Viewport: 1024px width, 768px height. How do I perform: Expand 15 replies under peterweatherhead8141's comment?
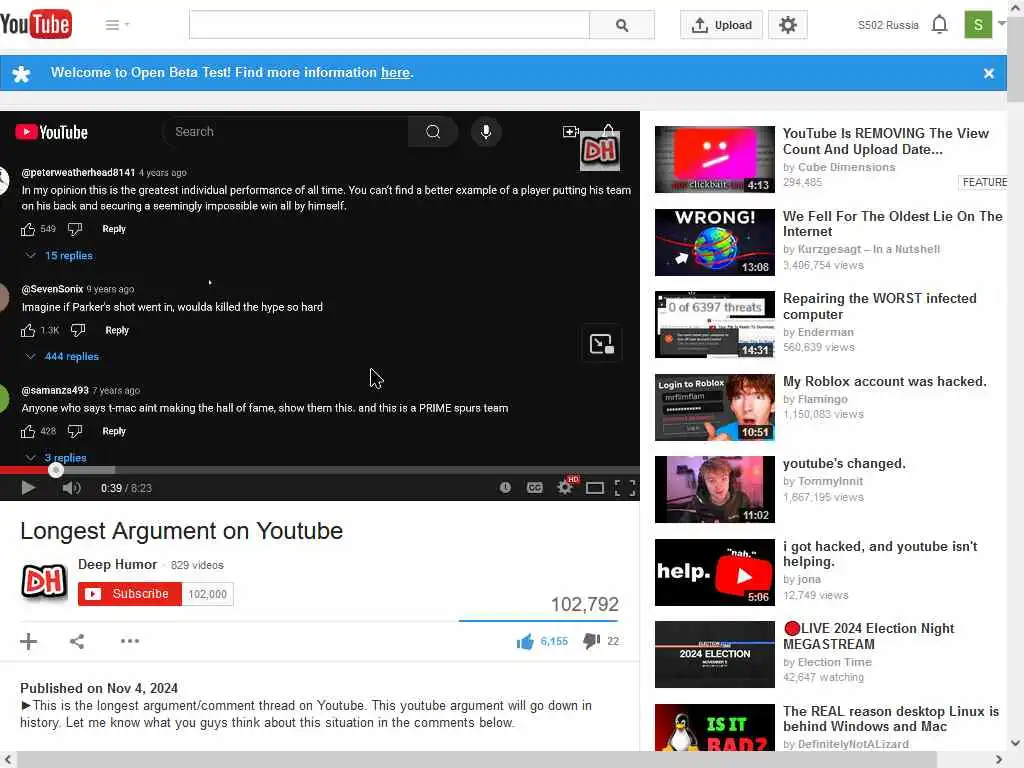(x=69, y=255)
